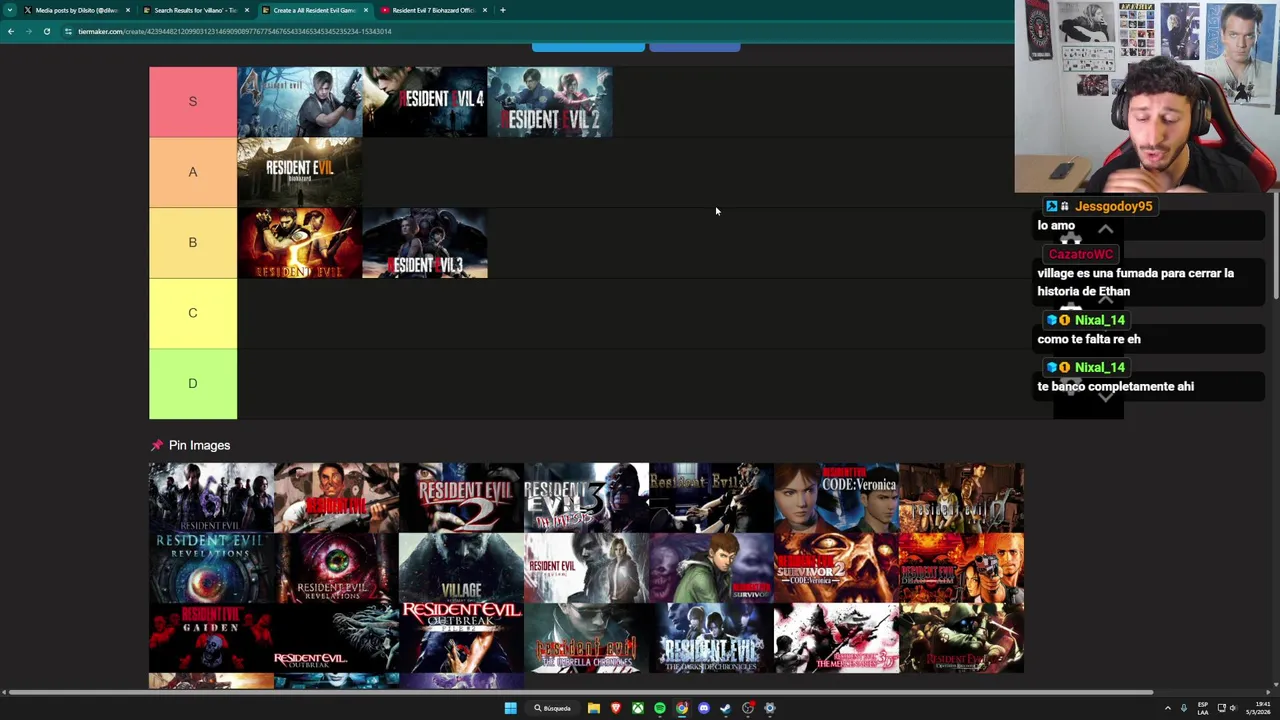
Task: Open Discord from the taskbar
Action: click(704, 708)
